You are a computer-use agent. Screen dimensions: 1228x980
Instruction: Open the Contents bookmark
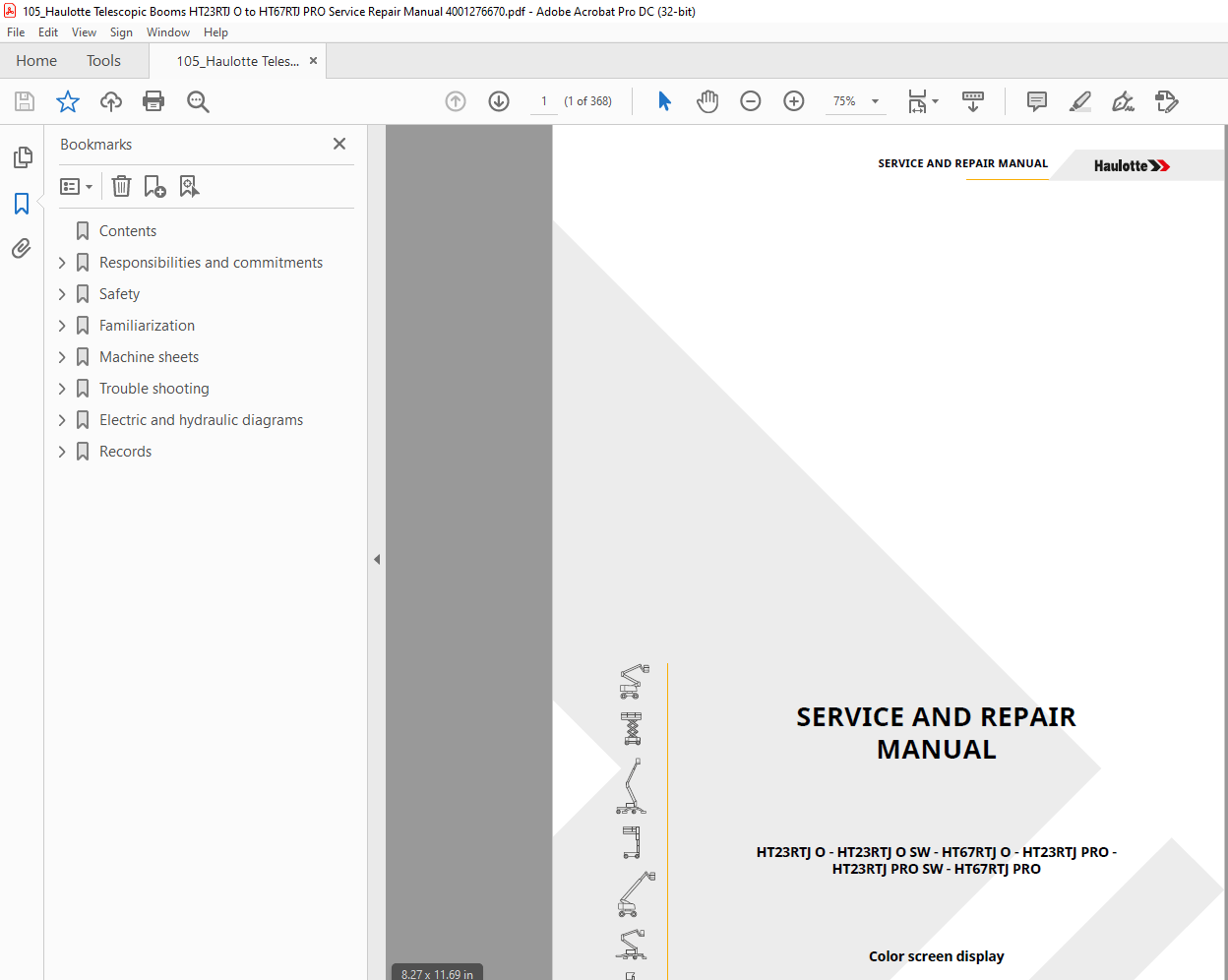click(x=128, y=231)
